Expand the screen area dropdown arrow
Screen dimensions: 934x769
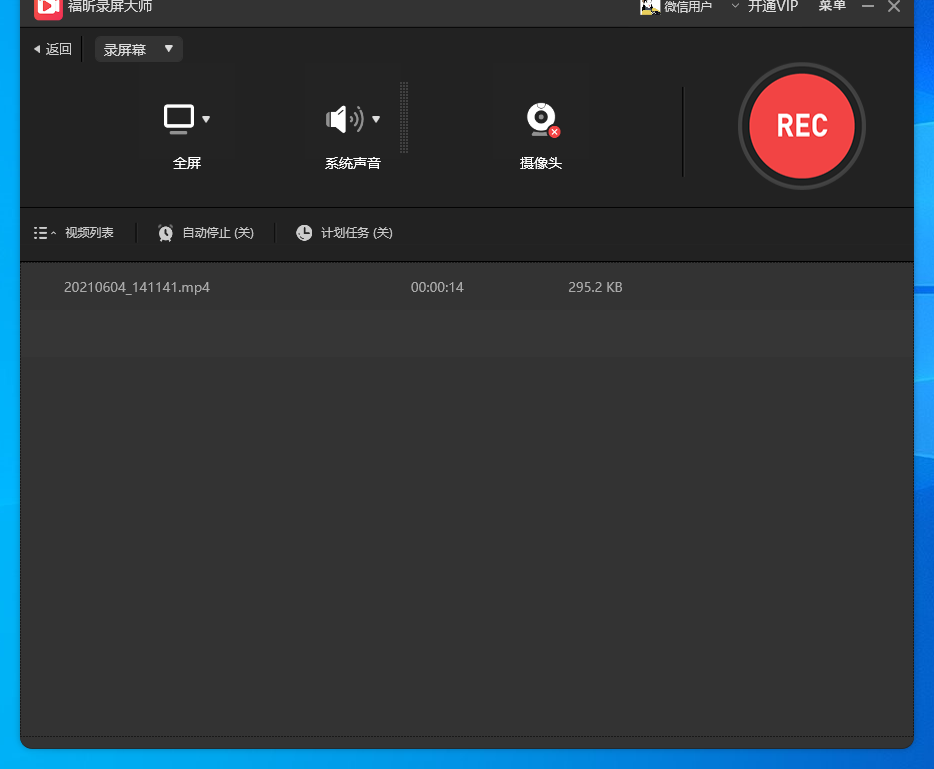(x=206, y=120)
